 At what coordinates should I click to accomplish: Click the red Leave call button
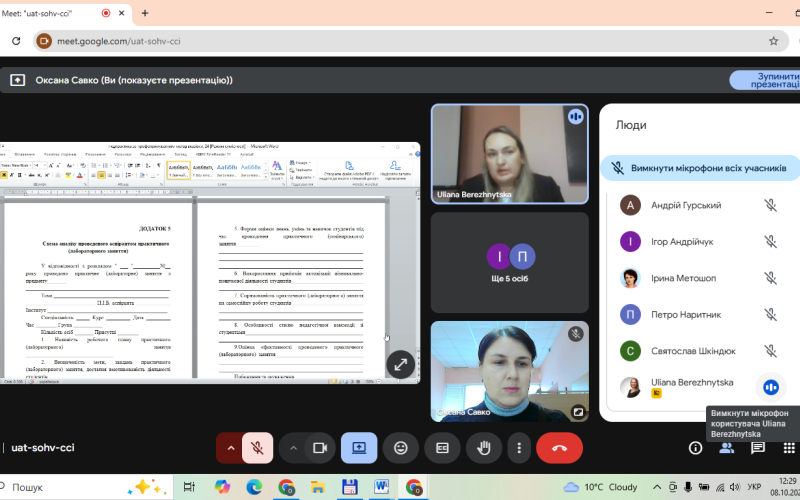coord(560,448)
